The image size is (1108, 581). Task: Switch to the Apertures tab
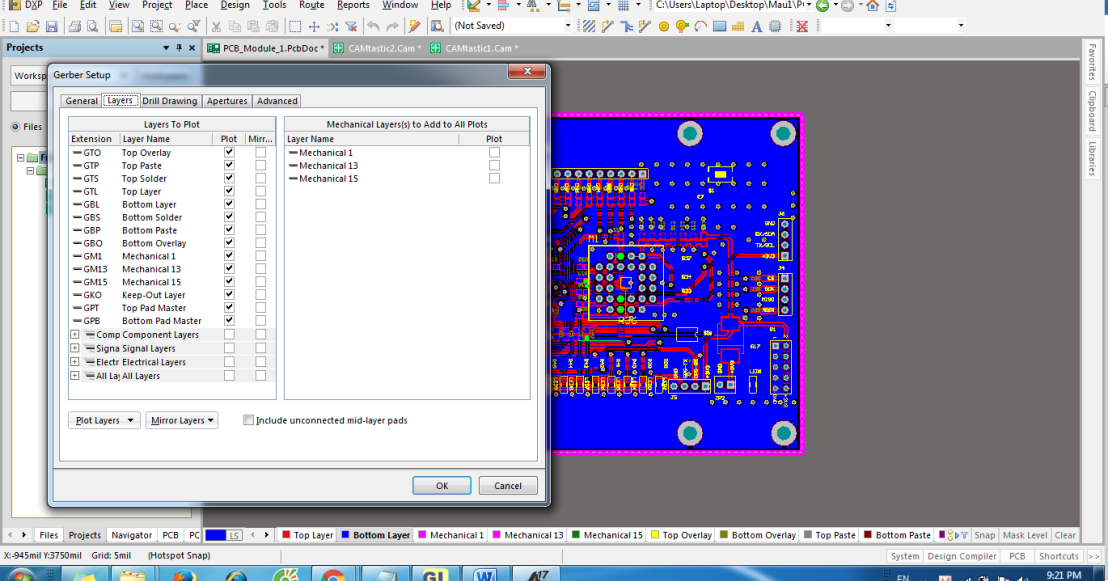click(x=227, y=101)
